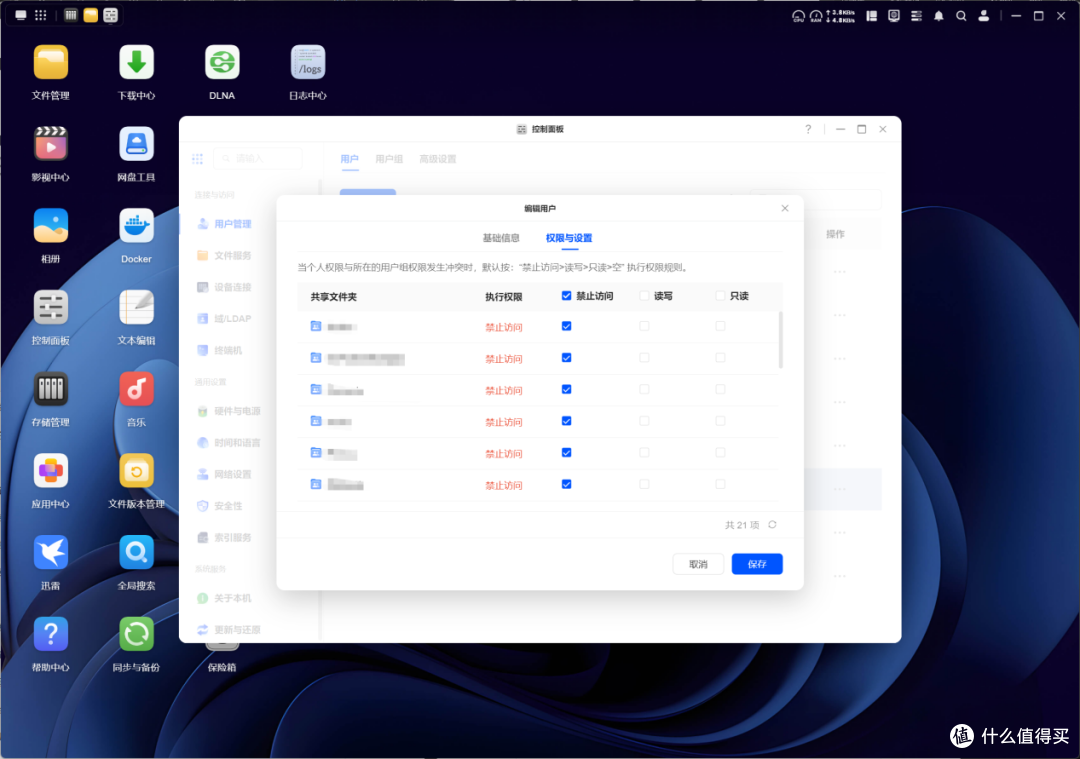Open the 相册 photo album app
The height and width of the screenshot is (759, 1080).
tap(50, 226)
